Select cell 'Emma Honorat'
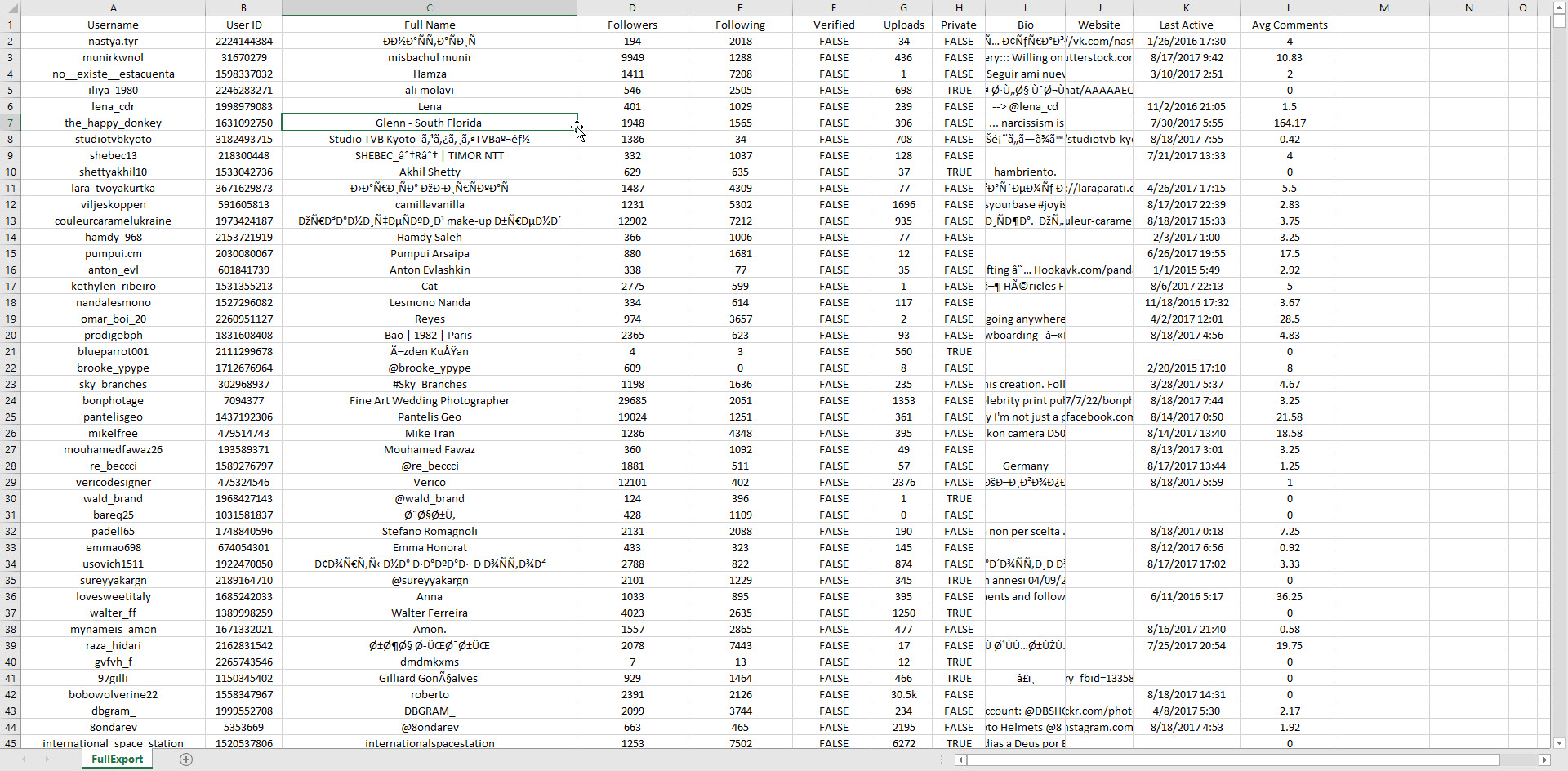 coord(430,547)
